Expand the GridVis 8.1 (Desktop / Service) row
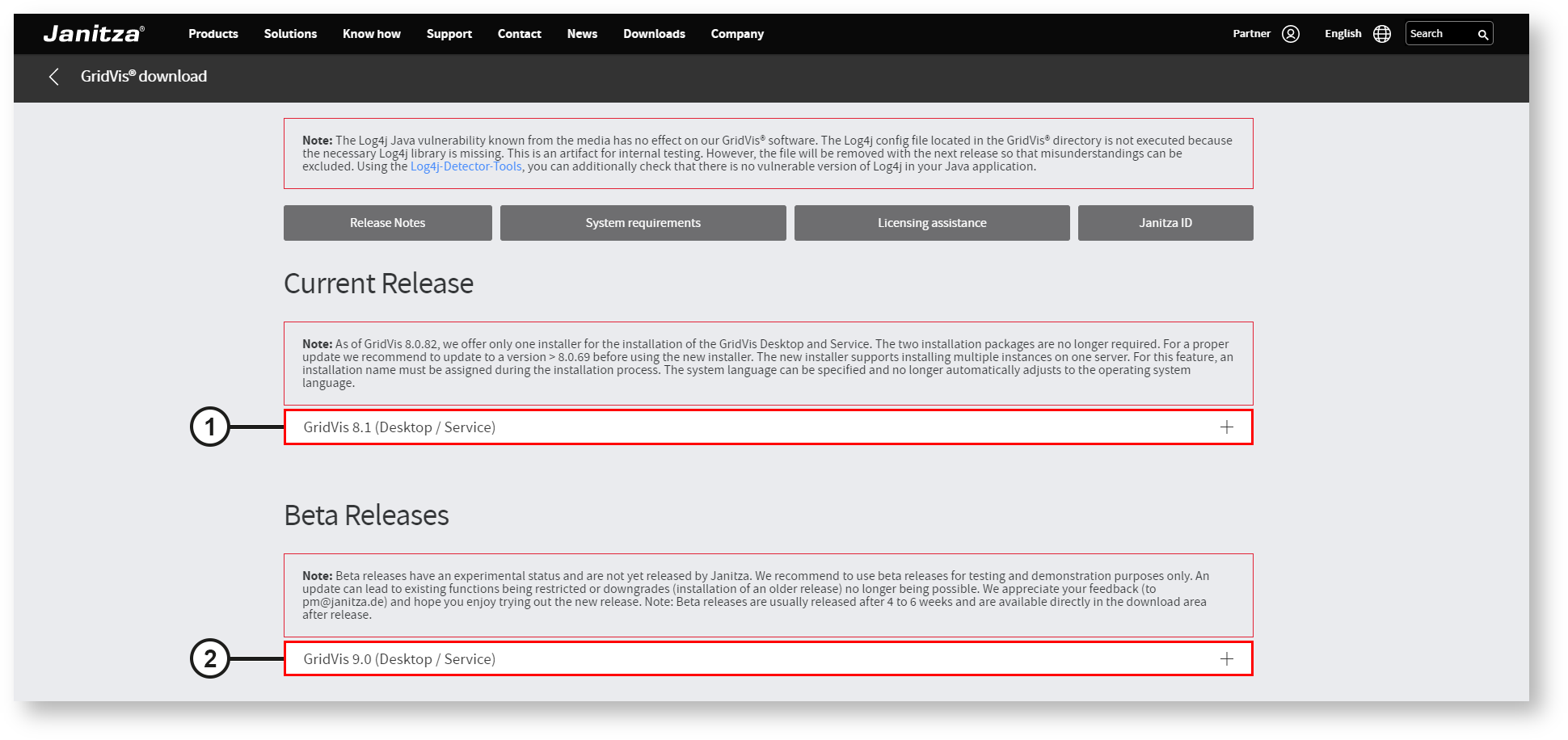 [399, 427]
